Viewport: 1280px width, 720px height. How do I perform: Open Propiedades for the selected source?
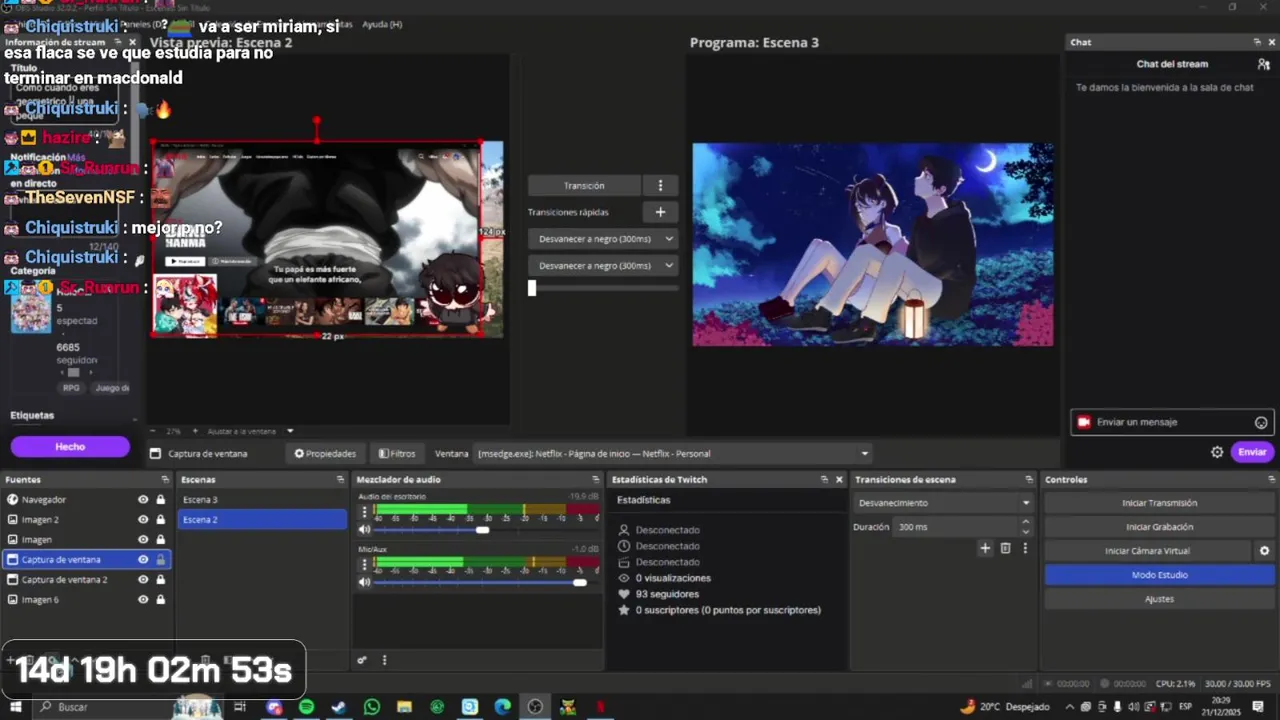[x=325, y=454]
